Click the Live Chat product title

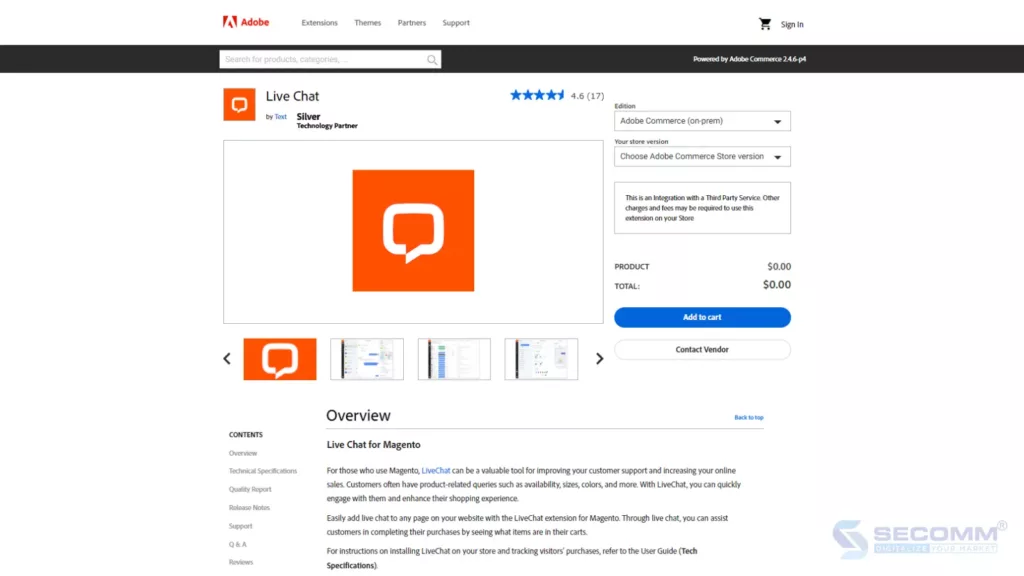(x=293, y=96)
